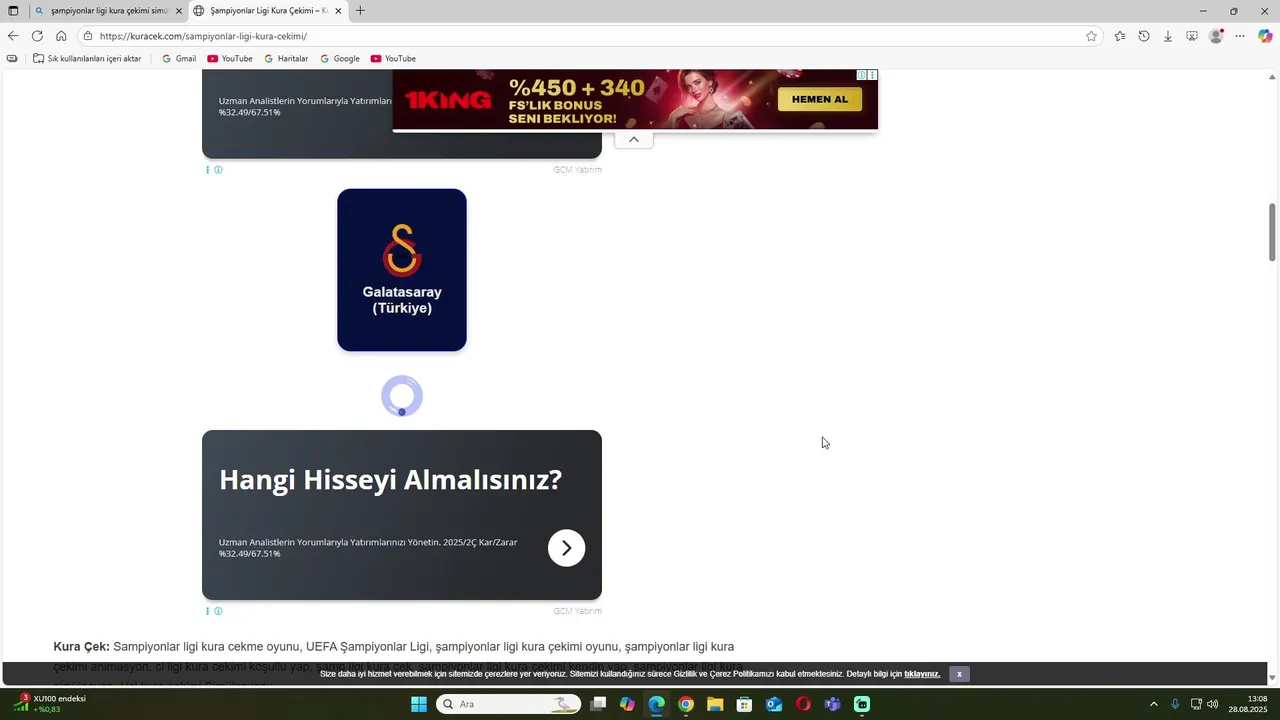Go to browser home page icon
1280x720 pixels.
pos(61,36)
